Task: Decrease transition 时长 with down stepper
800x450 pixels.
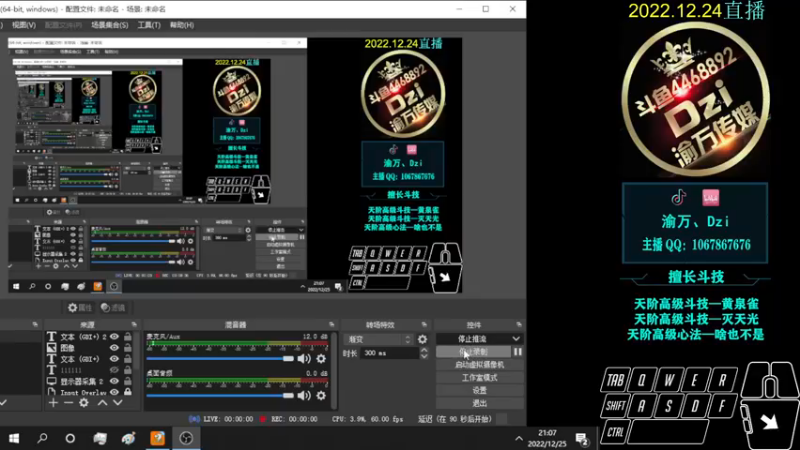Action: (x=424, y=356)
